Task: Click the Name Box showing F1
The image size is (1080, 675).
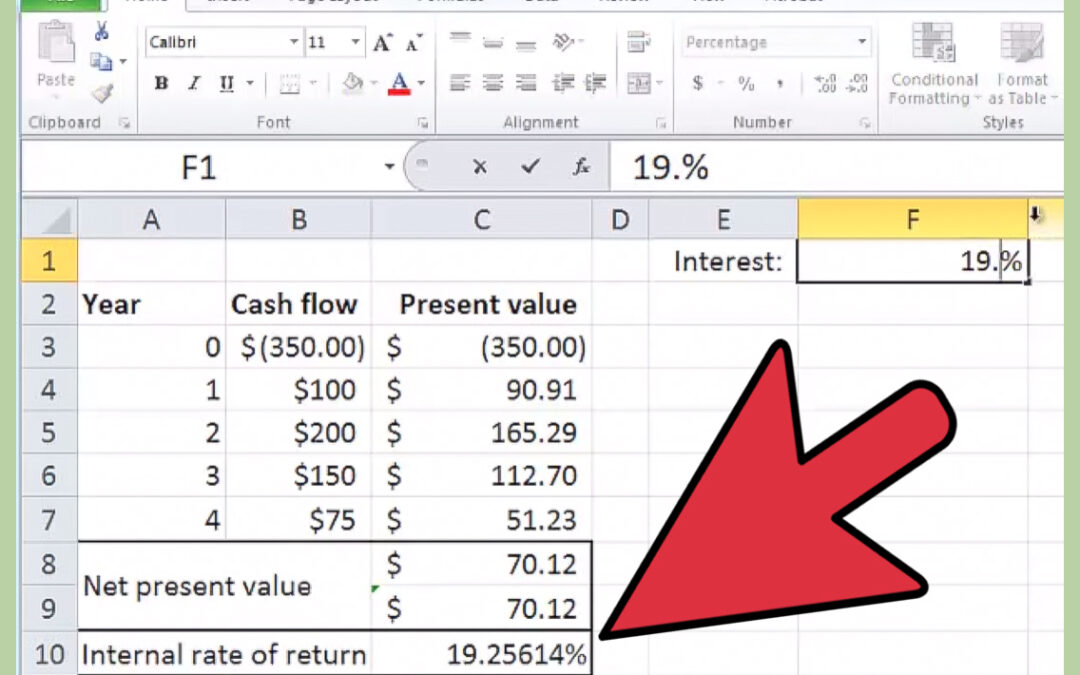Action: [x=200, y=167]
